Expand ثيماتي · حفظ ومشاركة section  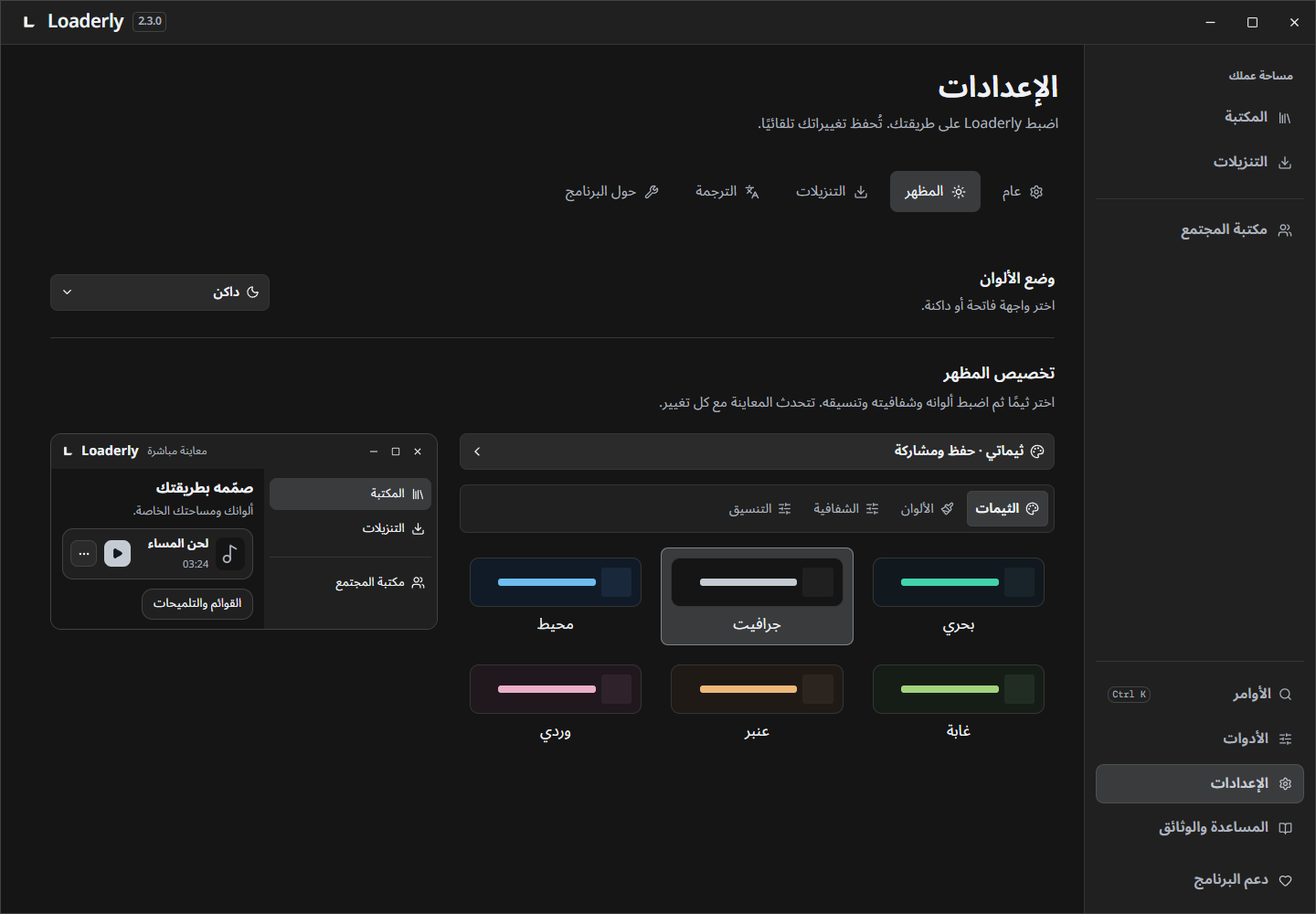click(757, 452)
